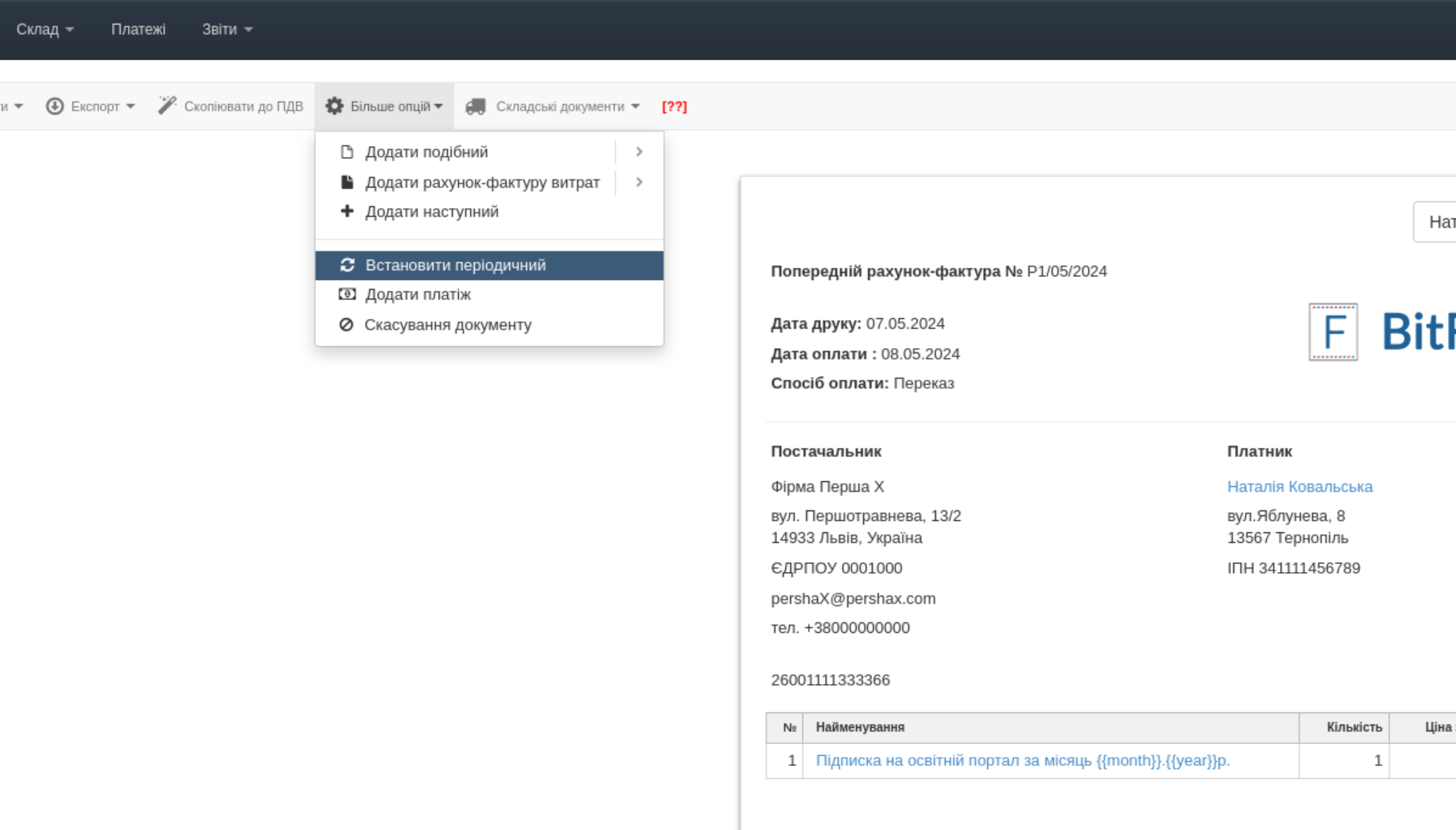Open the Склад dropdown in top bar
Screen dimensions: 1456x830
tap(45, 29)
